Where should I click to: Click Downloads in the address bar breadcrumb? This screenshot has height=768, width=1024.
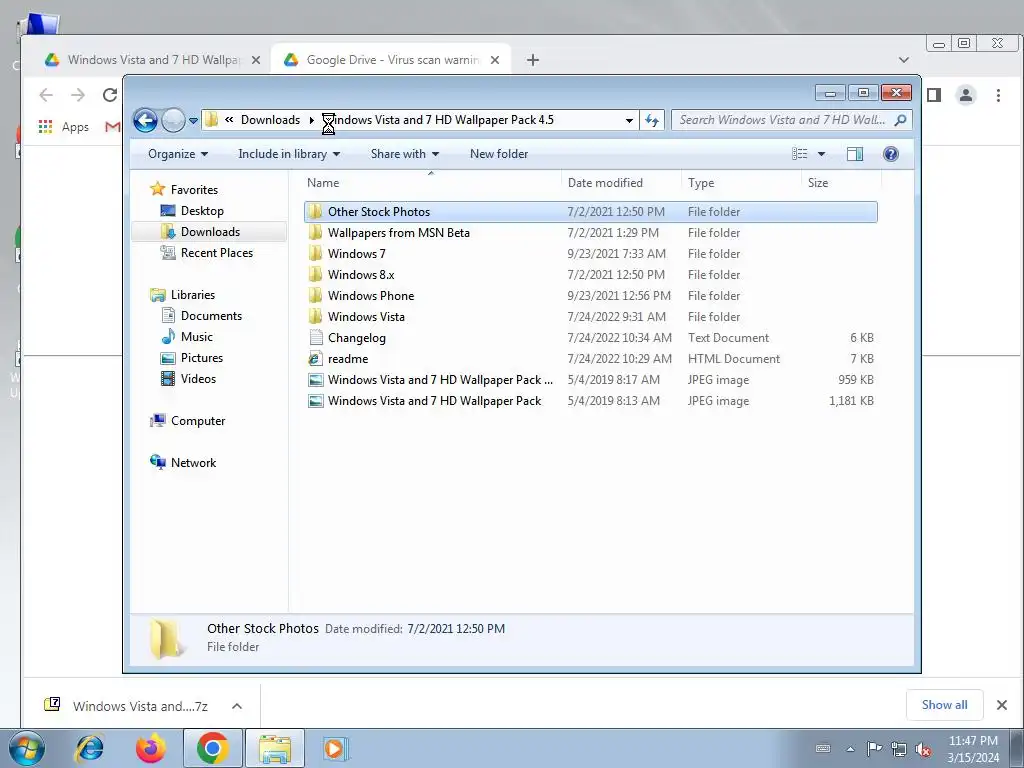pyautogui.click(x=270, y=120)
